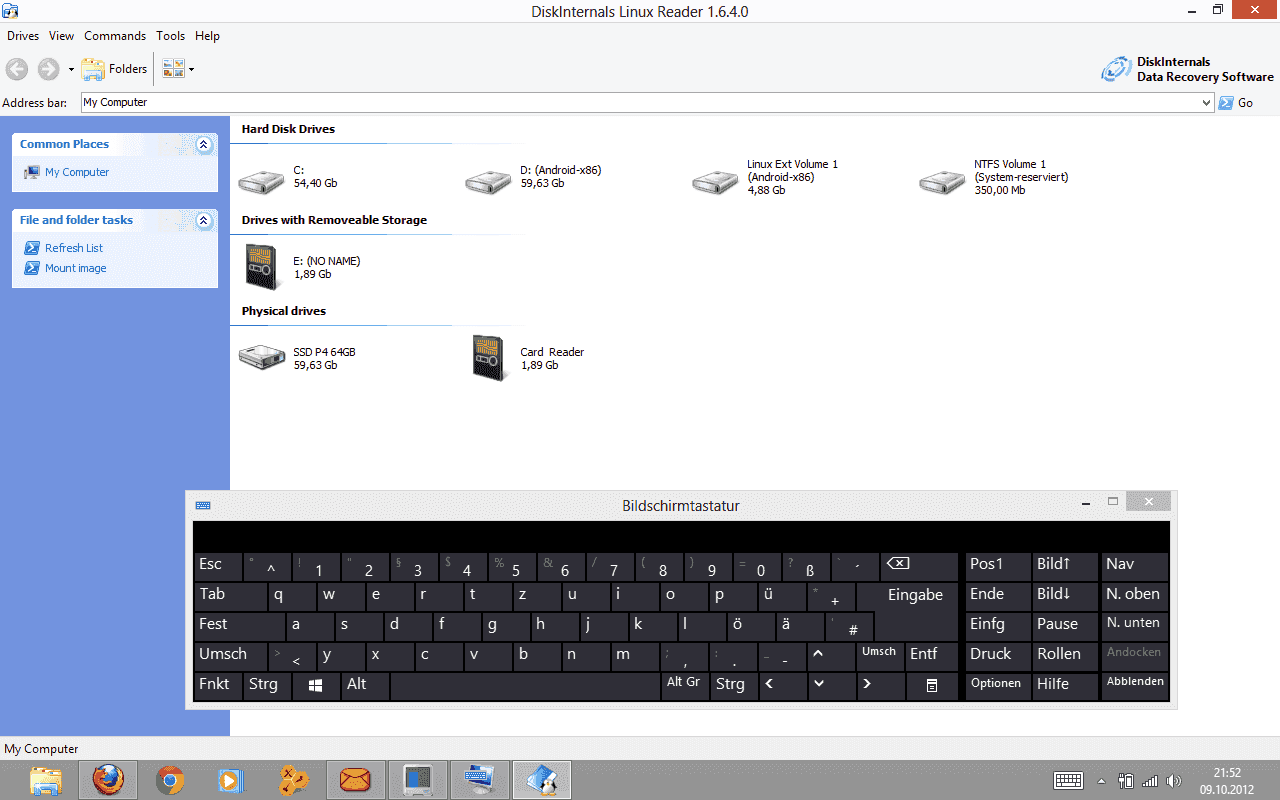Open navigation history dropdown arrow
The width and height of the screenshot is (1280, 800).
(x=71, y=70)
